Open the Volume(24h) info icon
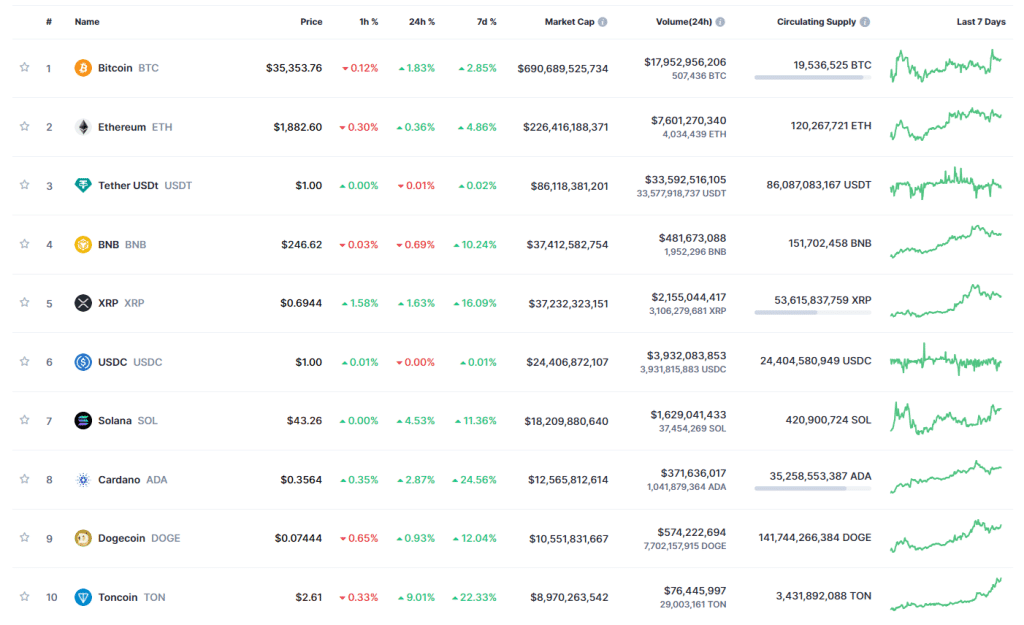The image size is (1024, 625). (x=720, y=22)
